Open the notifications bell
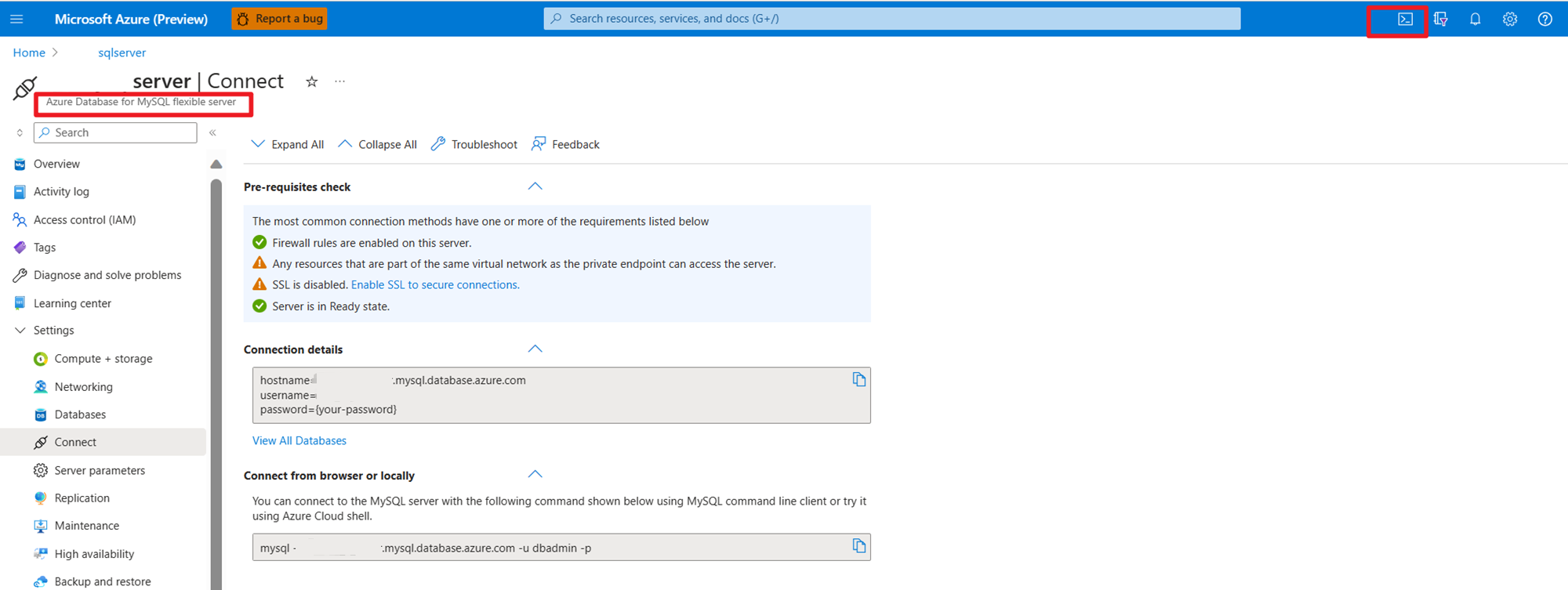The width and height of the screenshot is (1568, 590). pyautogui.click(x=1475, y=19)
